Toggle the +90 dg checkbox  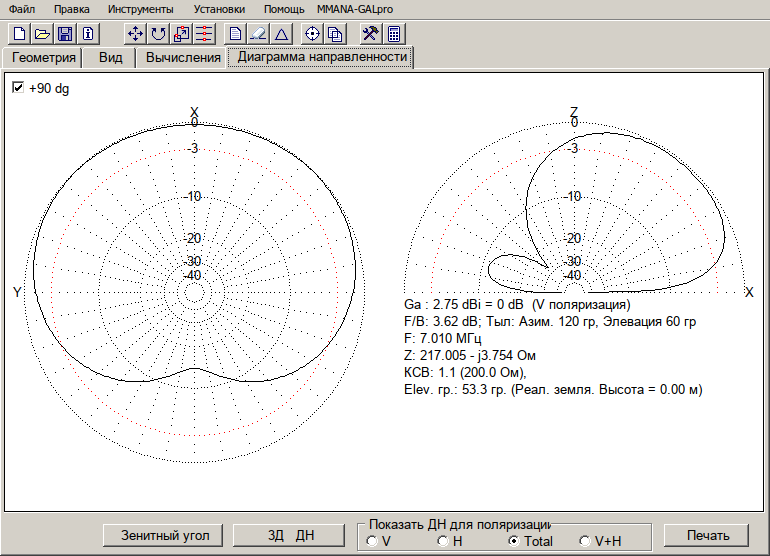tap(18, 88)
